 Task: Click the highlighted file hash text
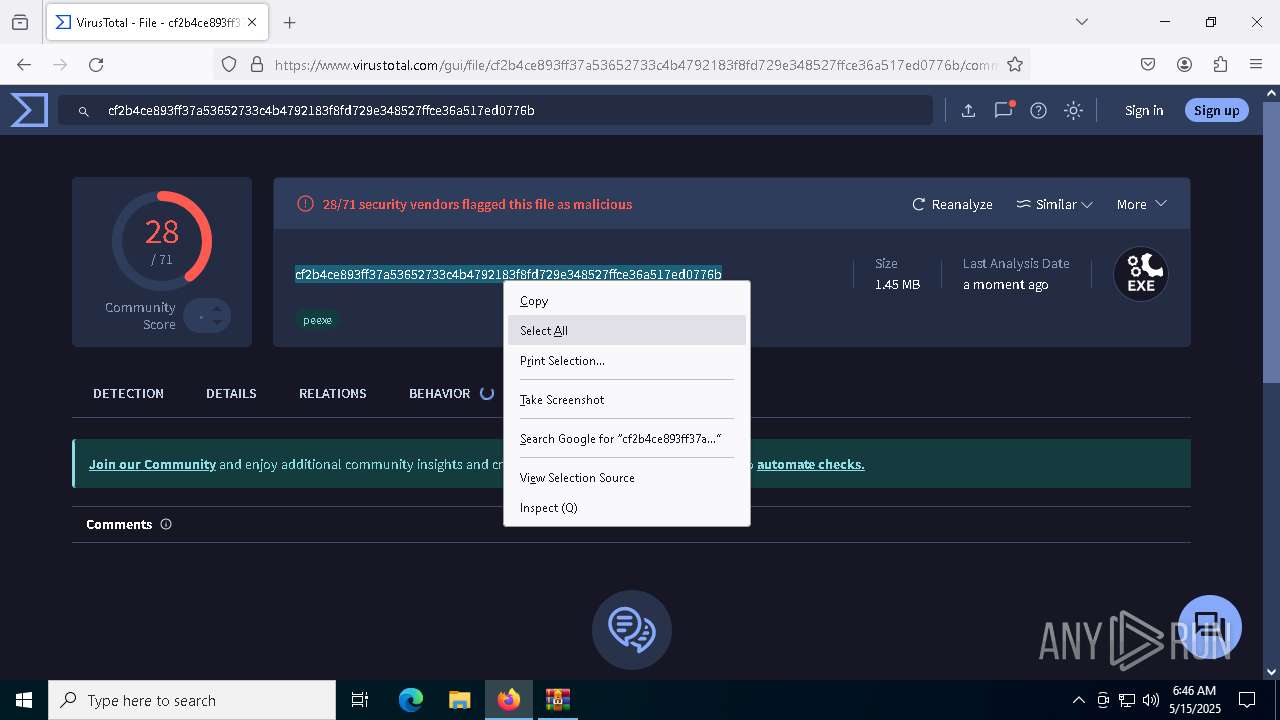[x=508, y=274]
